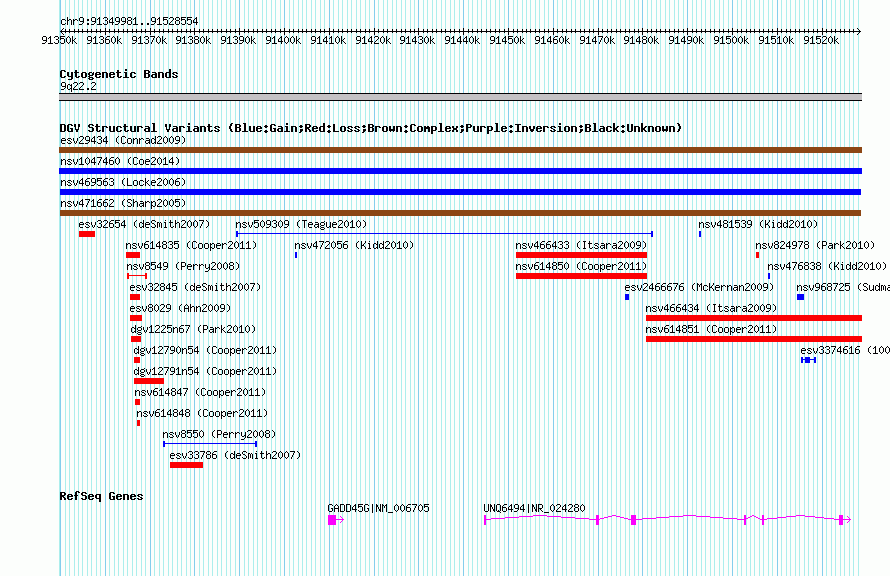The width and height of the screenshot is (890, 576).
Task: Click the dgv12791n54 red loss bar
Action: point(148,381)
